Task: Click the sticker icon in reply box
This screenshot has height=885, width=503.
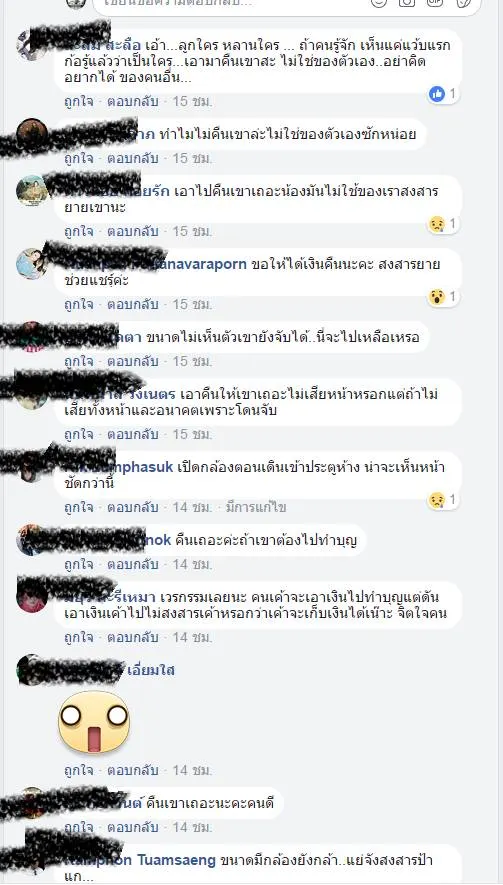Action: [463, 2]
